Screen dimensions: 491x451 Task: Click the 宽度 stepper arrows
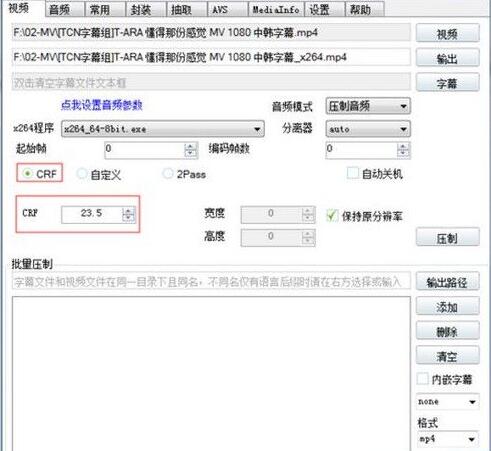pos(308,214)
